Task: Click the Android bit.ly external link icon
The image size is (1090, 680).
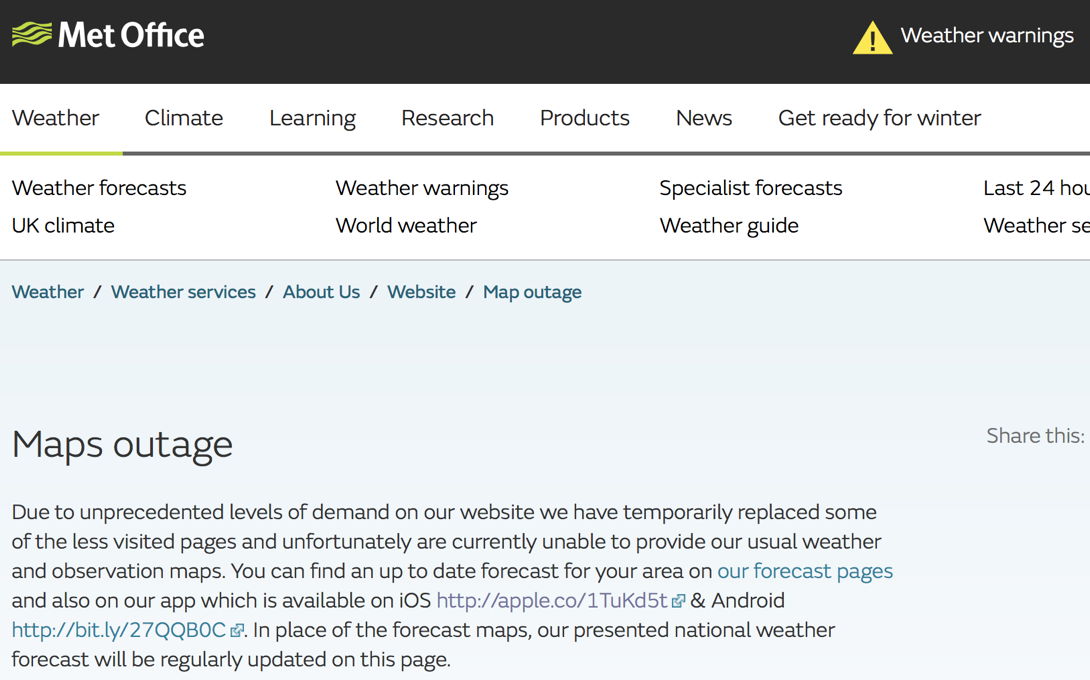Action: 237,631
